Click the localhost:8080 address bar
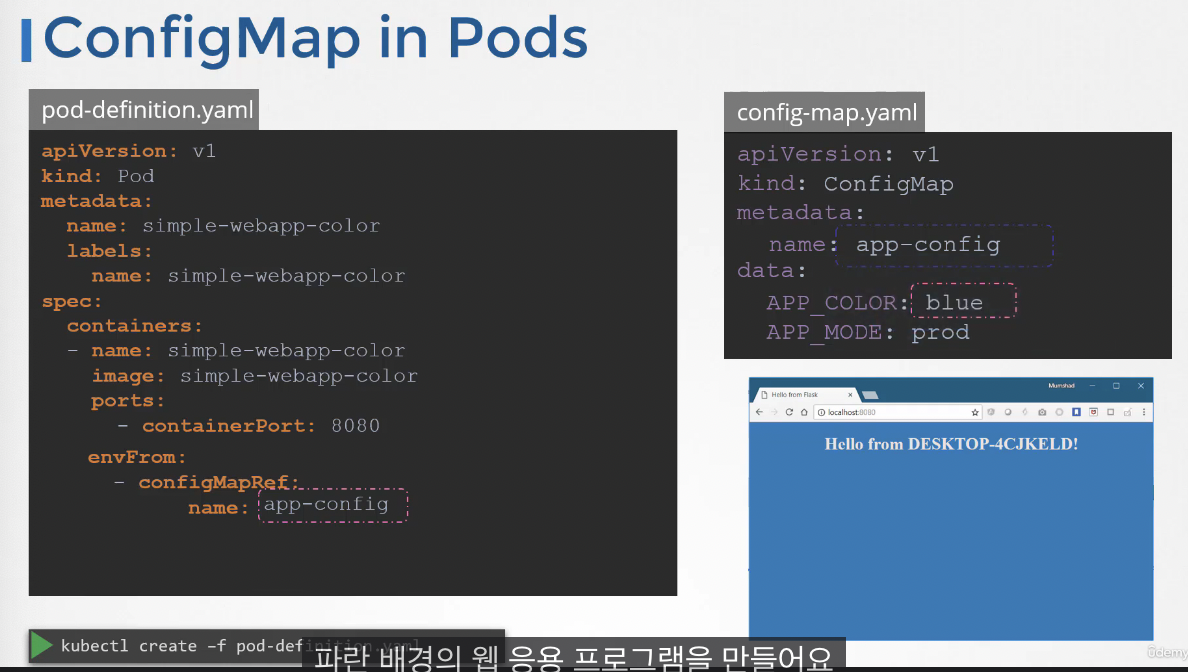The width and height of the screenshot is (1188, 672). (x=898, y=412)
